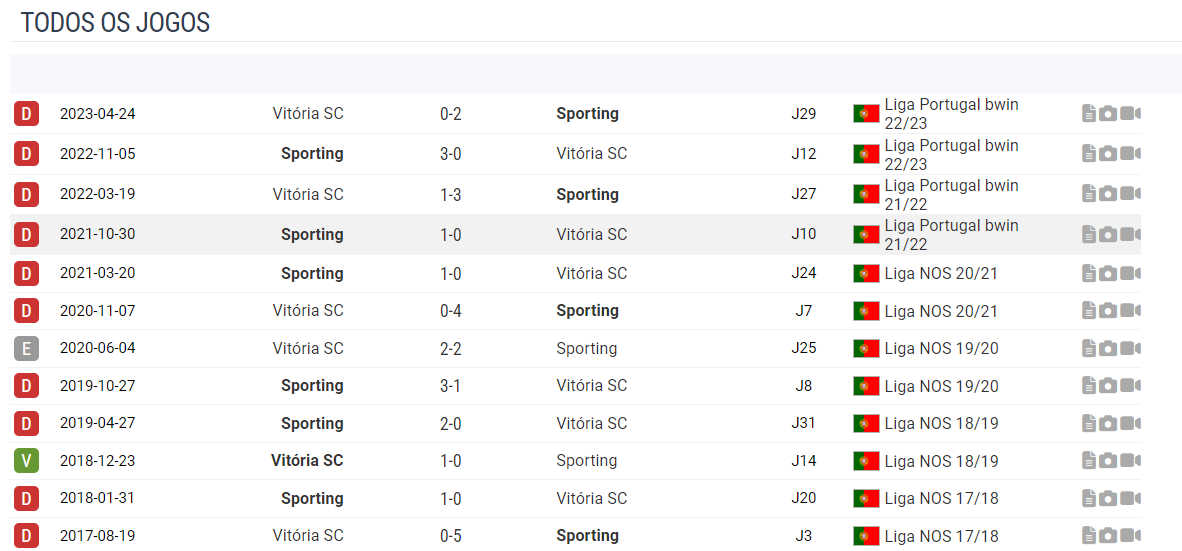
Task: Select Sporting in the 2021-10-30 row
Action: click(312, 234)
